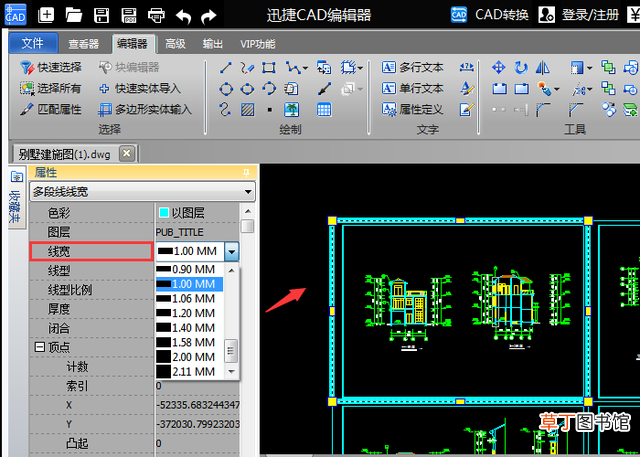Open the boundary selection tool dropdown
Viewport: 640px width, 457px height.
360,68
